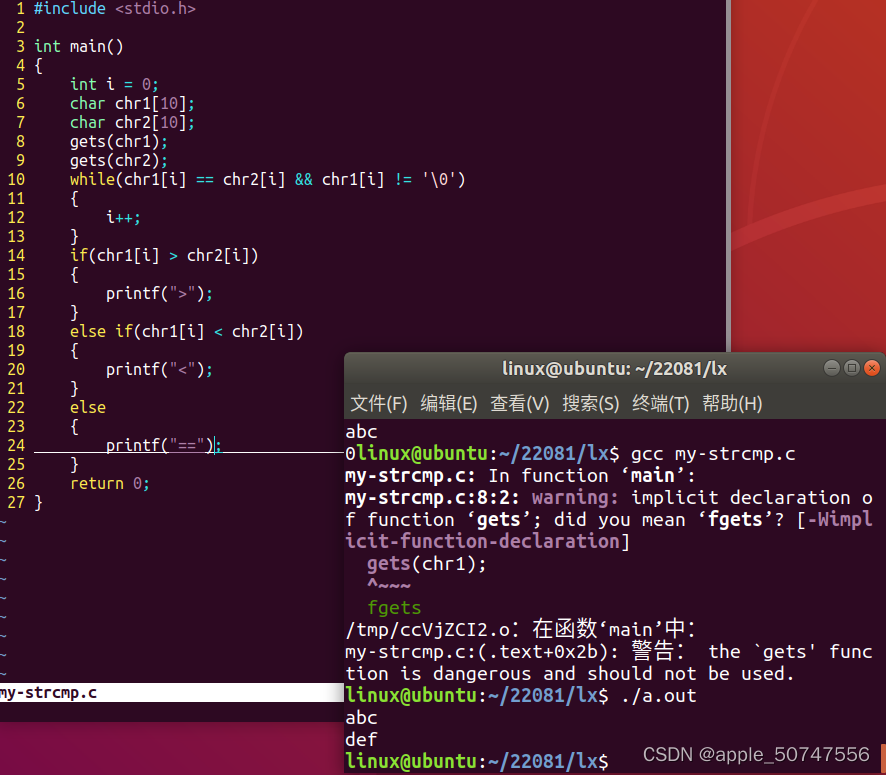This screenshot has height=775, width=886.
Task: Click the 'warning:' word in terminal output
Action: point(575,498)
